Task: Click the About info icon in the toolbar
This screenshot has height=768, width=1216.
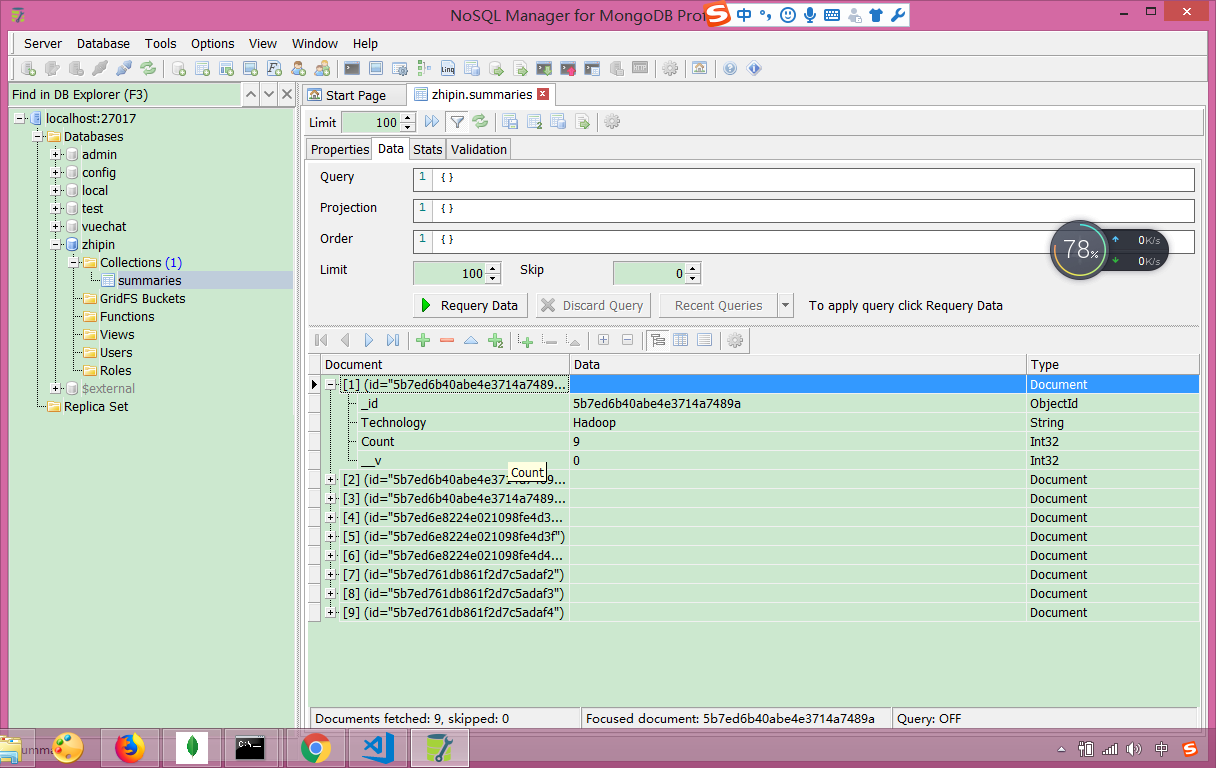Action: click(x=754, y=68)
